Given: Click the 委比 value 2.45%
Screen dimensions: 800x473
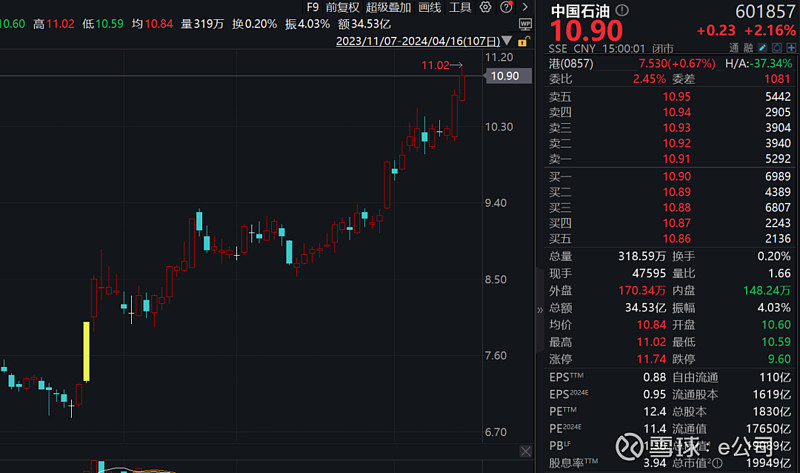Looking at the screenshot, I should coord(649,79).
